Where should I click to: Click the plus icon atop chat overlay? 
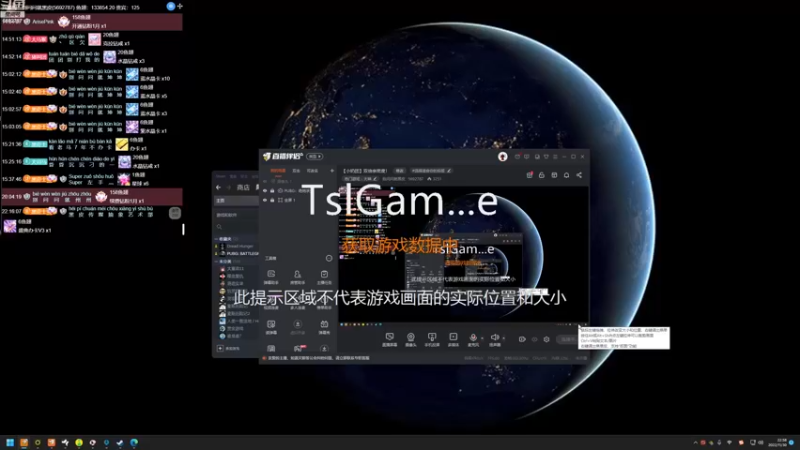[180, 6]
